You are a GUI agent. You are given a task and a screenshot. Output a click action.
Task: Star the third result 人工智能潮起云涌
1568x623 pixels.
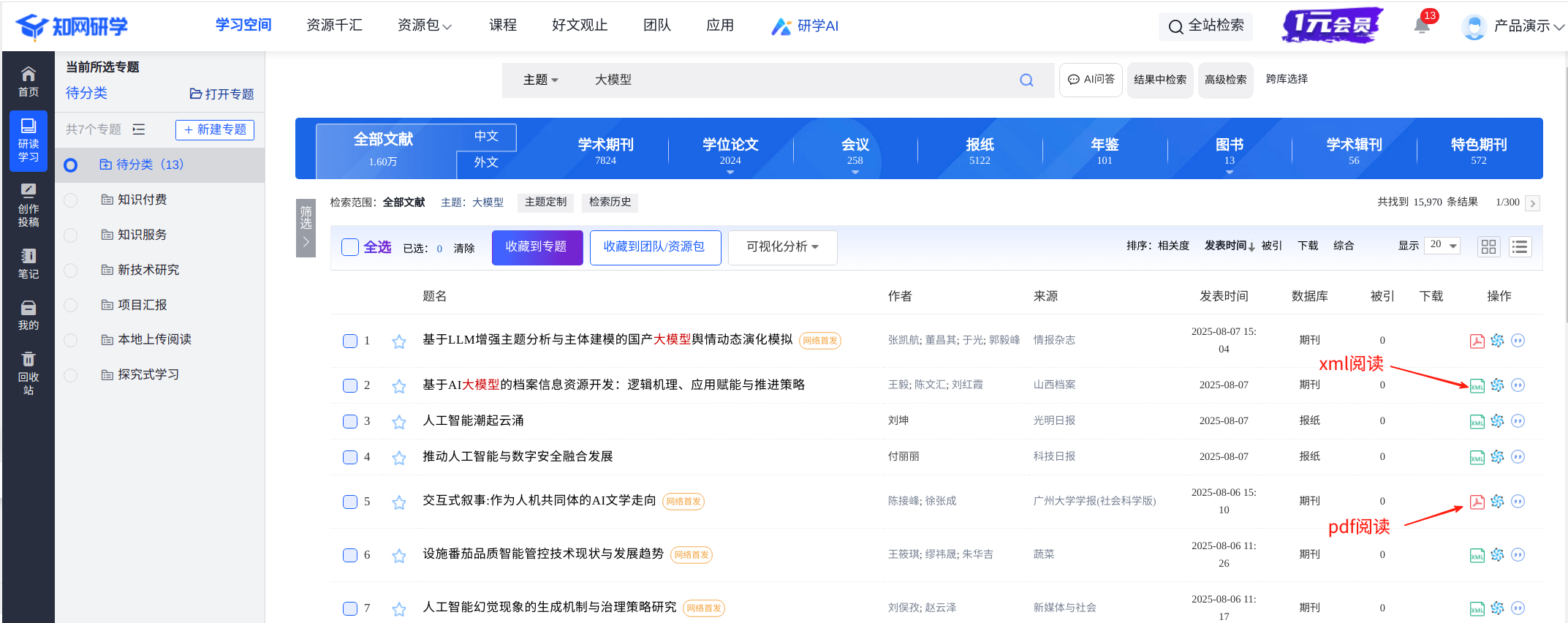coord(398,422)
